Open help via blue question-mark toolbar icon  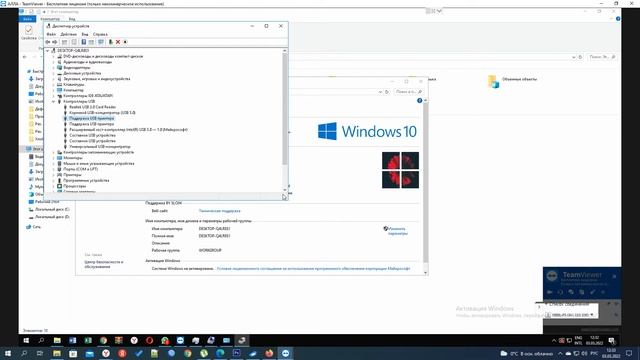point(84,42)
